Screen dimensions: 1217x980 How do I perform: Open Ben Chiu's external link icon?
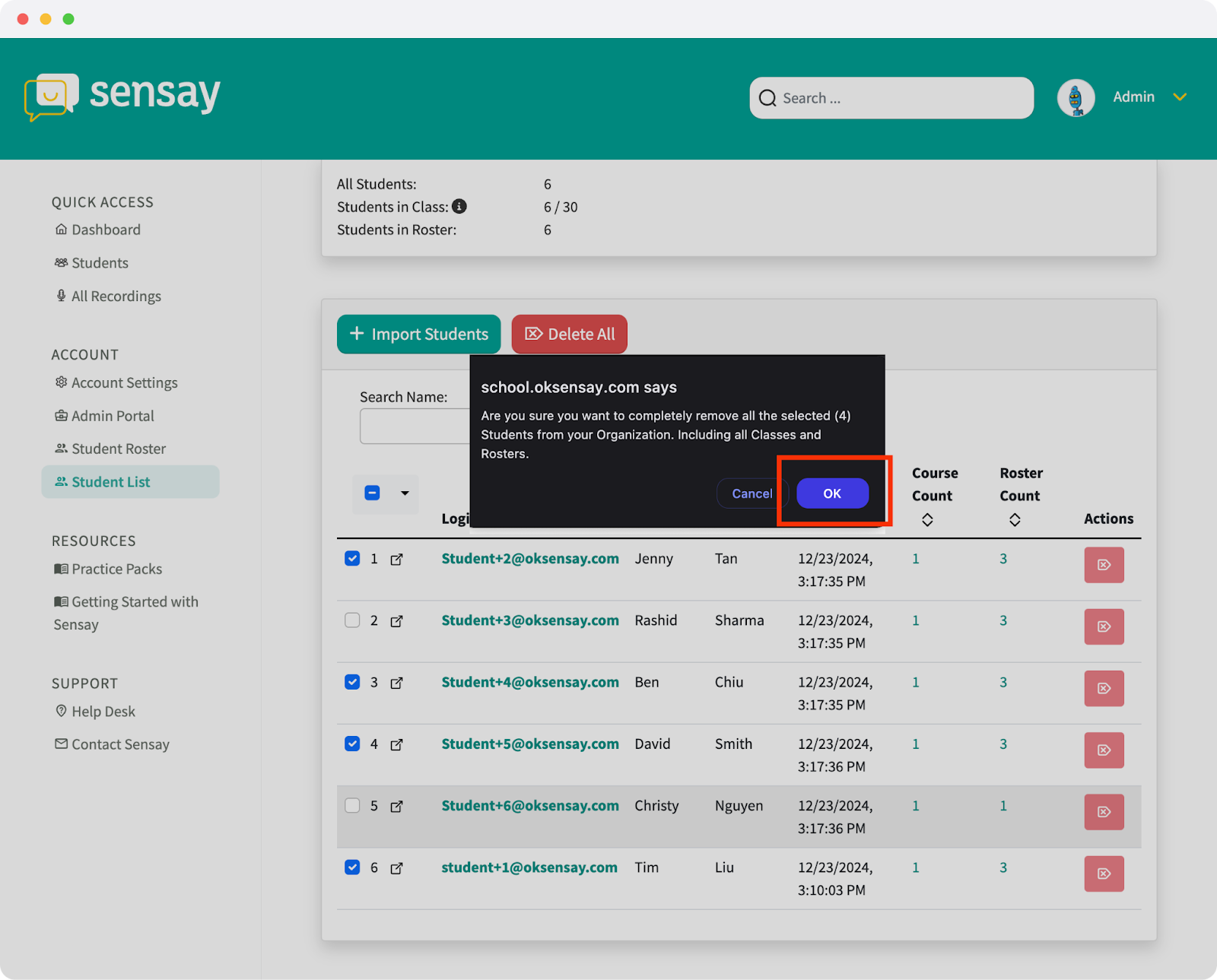(x=396, y=683)
